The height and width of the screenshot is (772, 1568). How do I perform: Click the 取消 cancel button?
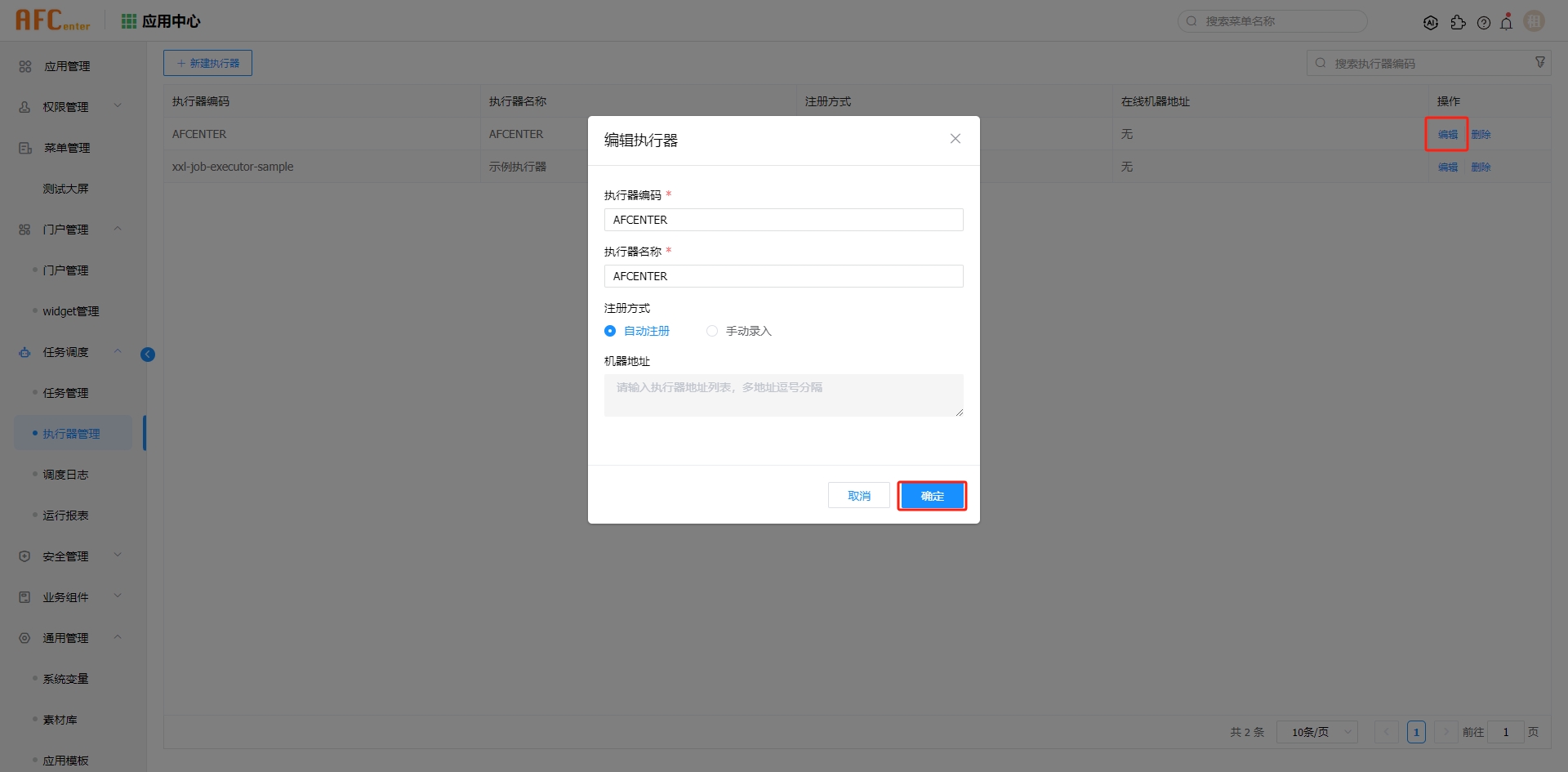point(859,496)
